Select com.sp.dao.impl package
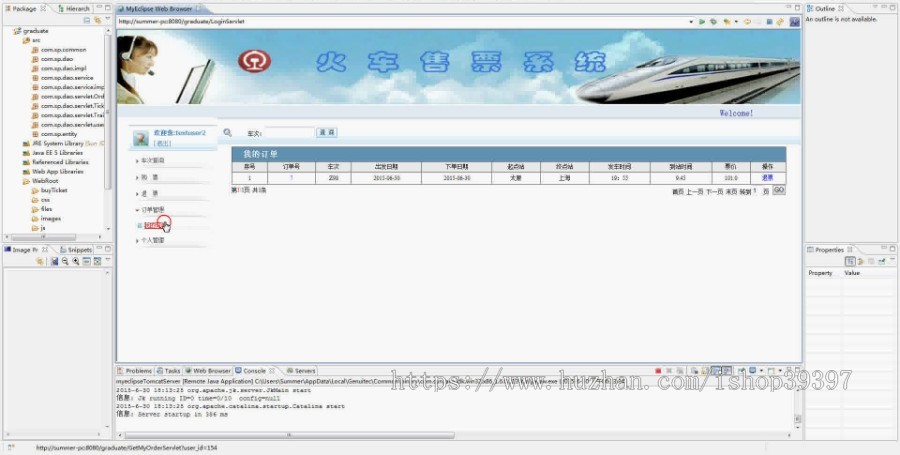Screen dimensions: 900x455 (59, 68)
